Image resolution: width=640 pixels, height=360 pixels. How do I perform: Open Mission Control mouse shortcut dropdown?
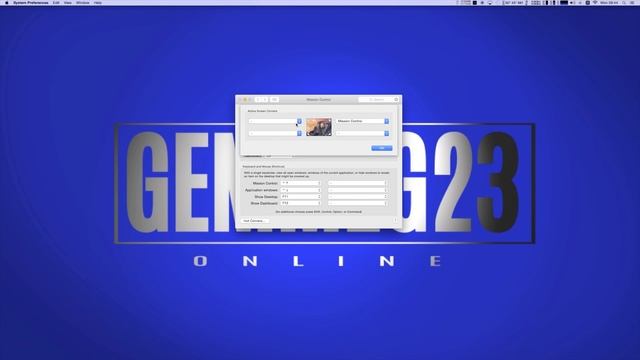click(357, 183)
